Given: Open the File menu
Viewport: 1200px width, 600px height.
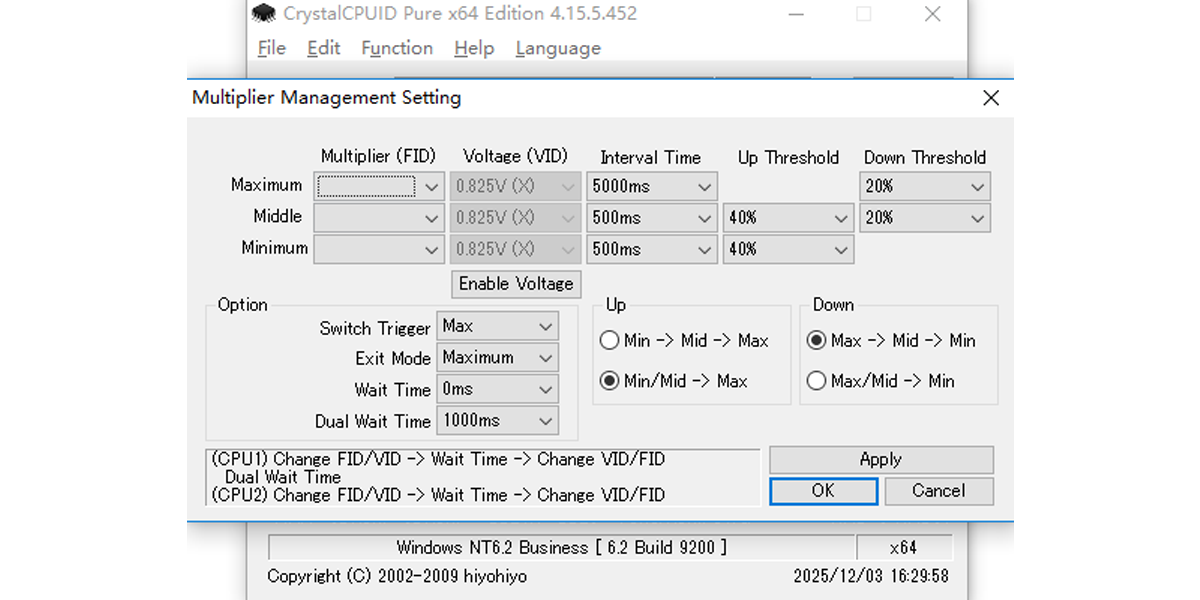Looking at the screenshot, I should pyautogui.click(x=271, y=48).
